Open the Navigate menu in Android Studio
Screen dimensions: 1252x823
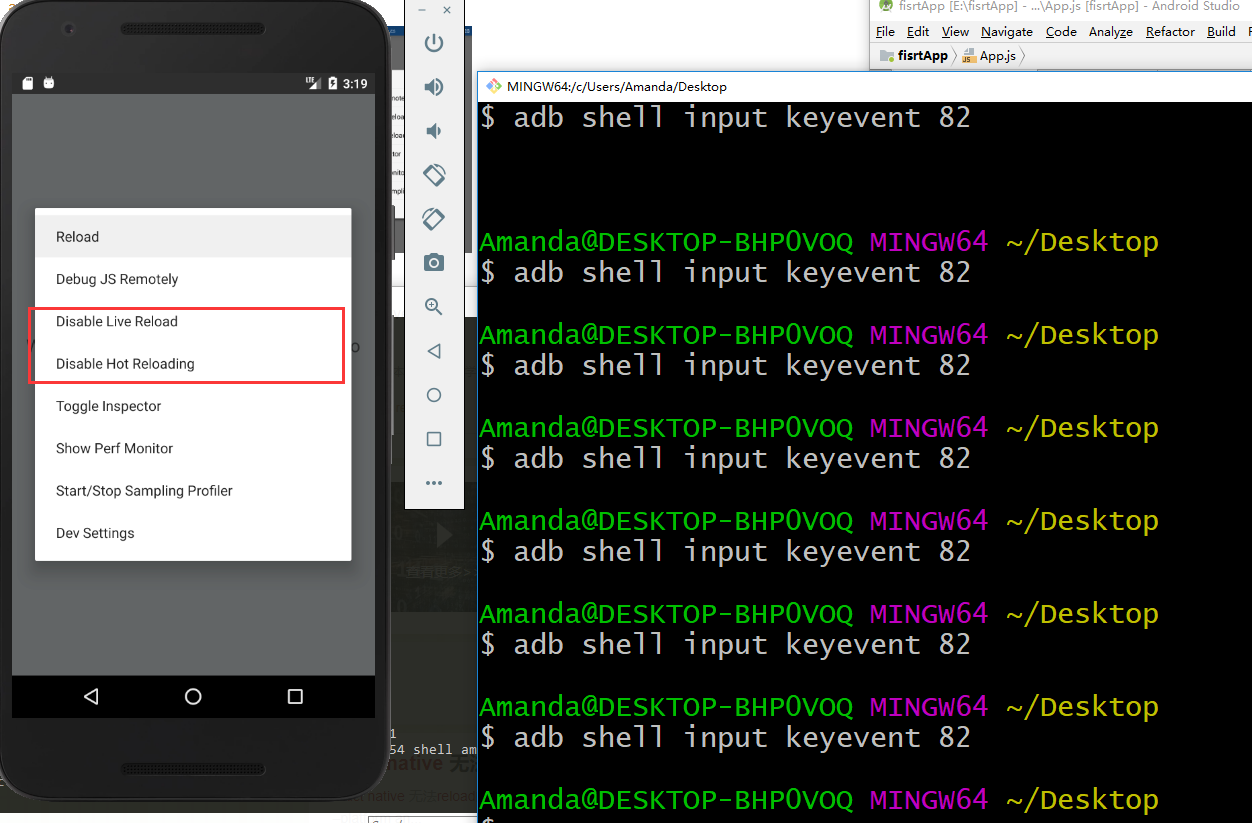[x=1006, y=32]
